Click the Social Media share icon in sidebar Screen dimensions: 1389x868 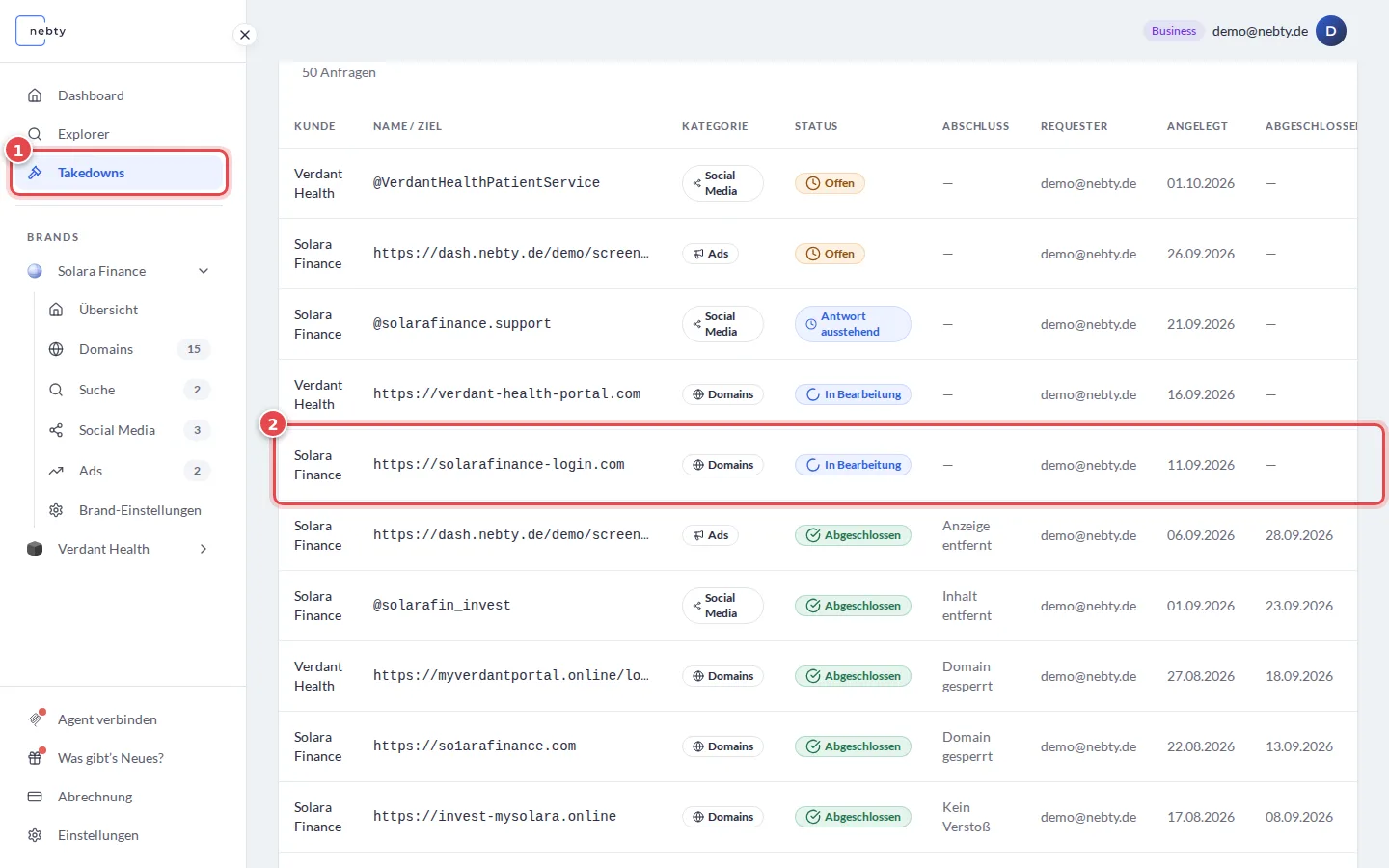coord(56,430)
